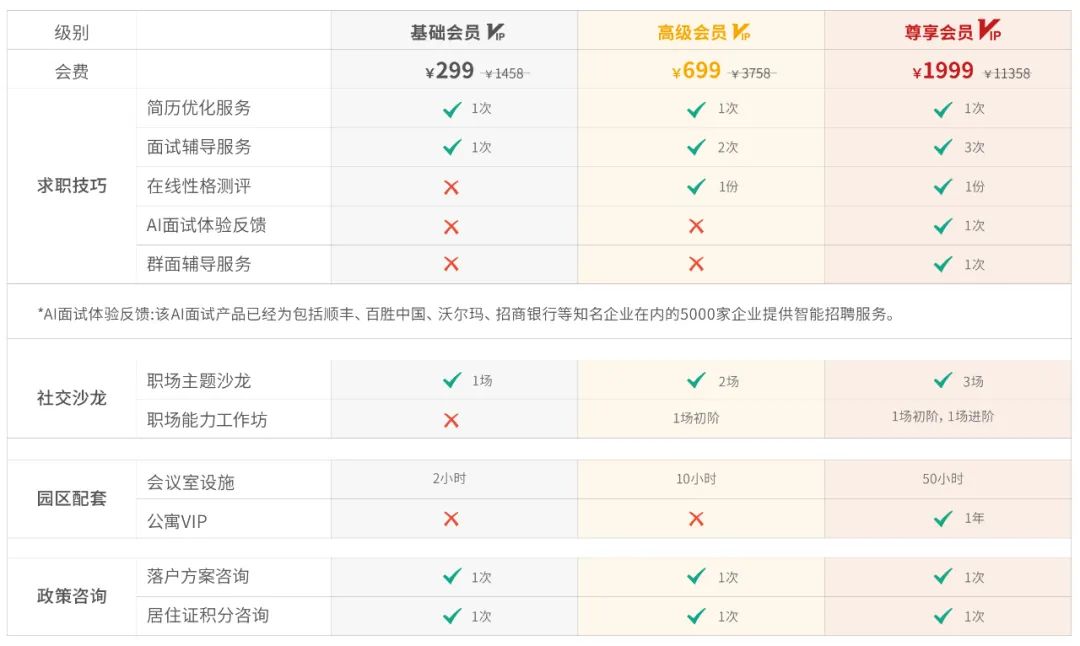Click the 落户方案咨询 row label

pyautogui.click(x=198, y=576)
